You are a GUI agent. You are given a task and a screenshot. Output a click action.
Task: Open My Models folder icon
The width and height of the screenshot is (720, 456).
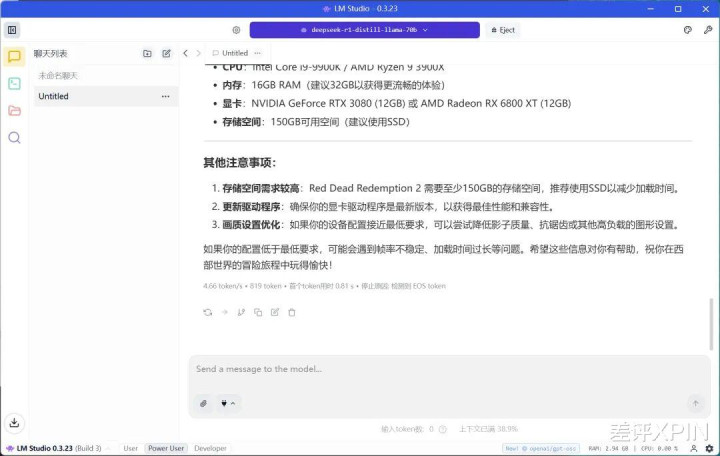point(14,111)
